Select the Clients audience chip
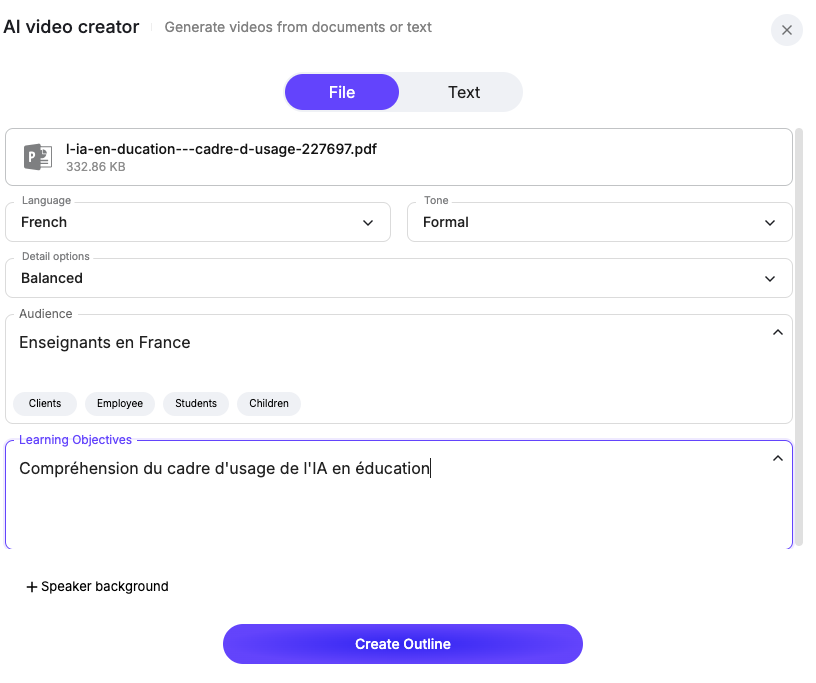The image size is (816, 683). tap(45, 404)
